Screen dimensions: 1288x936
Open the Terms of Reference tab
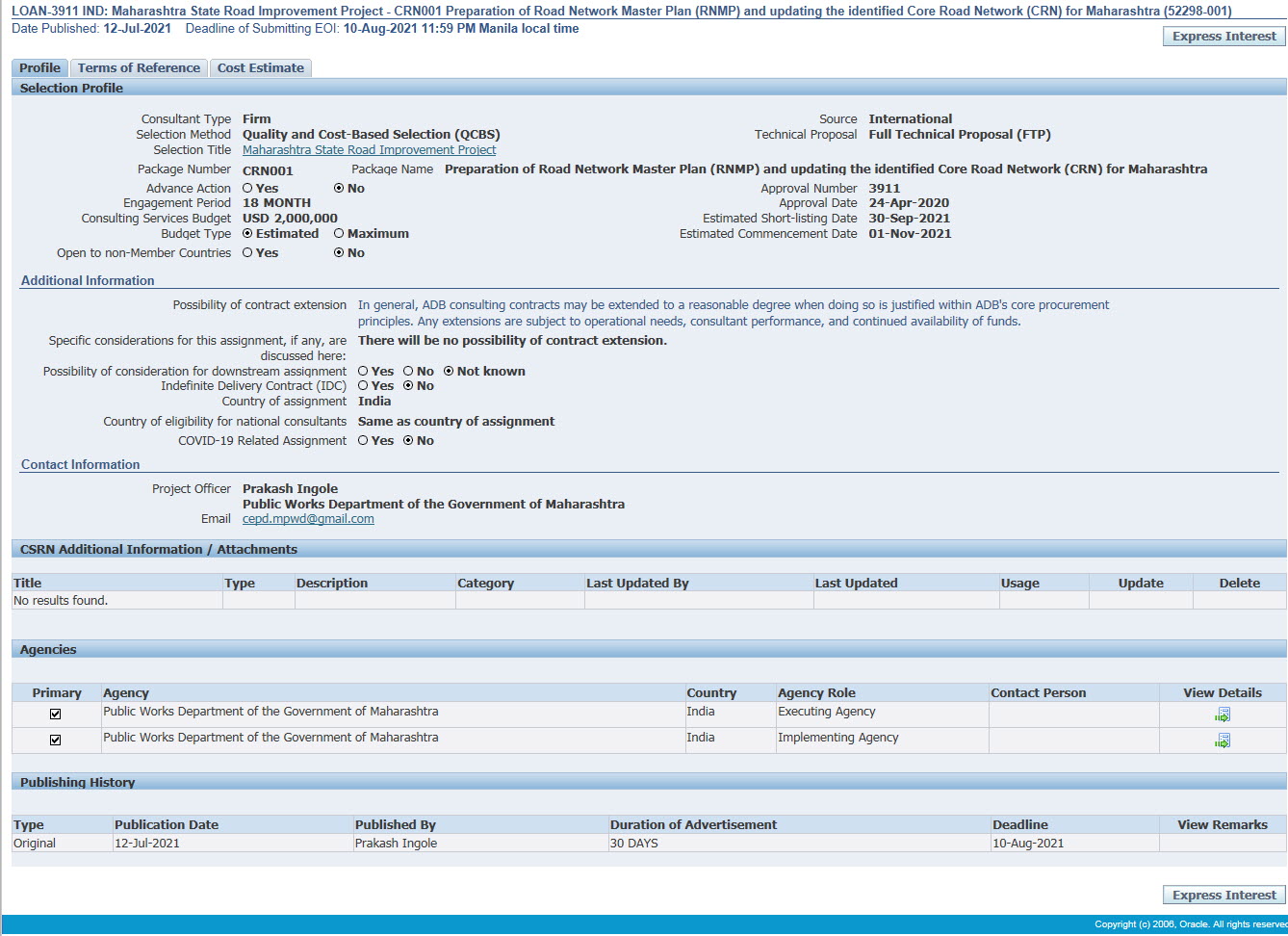click(x=139, y=68)
